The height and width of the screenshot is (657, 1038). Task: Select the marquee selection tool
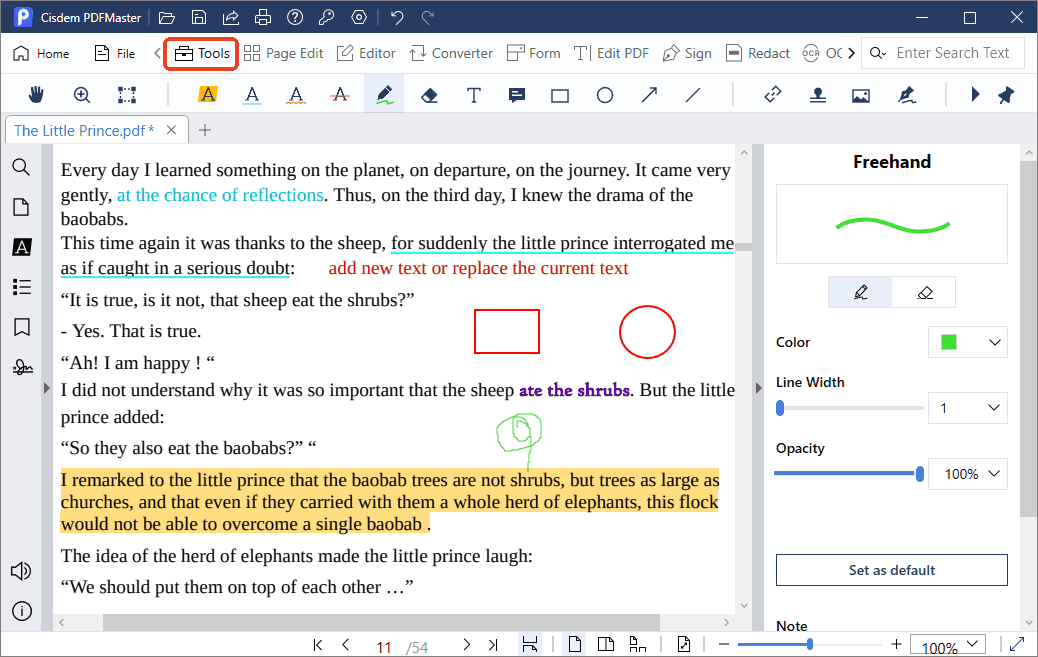click(127, 95)
